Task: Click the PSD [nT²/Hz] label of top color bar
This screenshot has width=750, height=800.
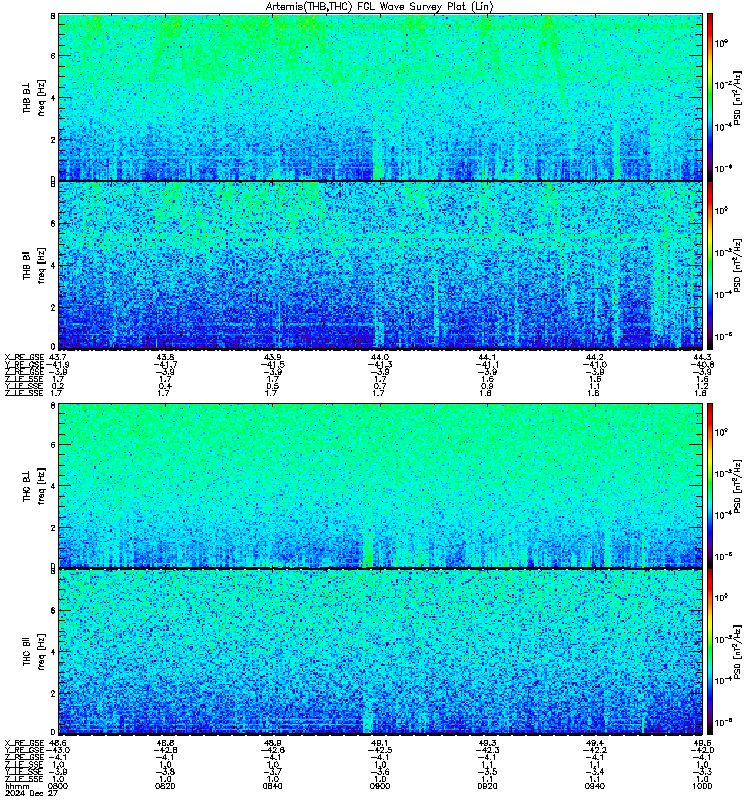Action: [737, 97]
